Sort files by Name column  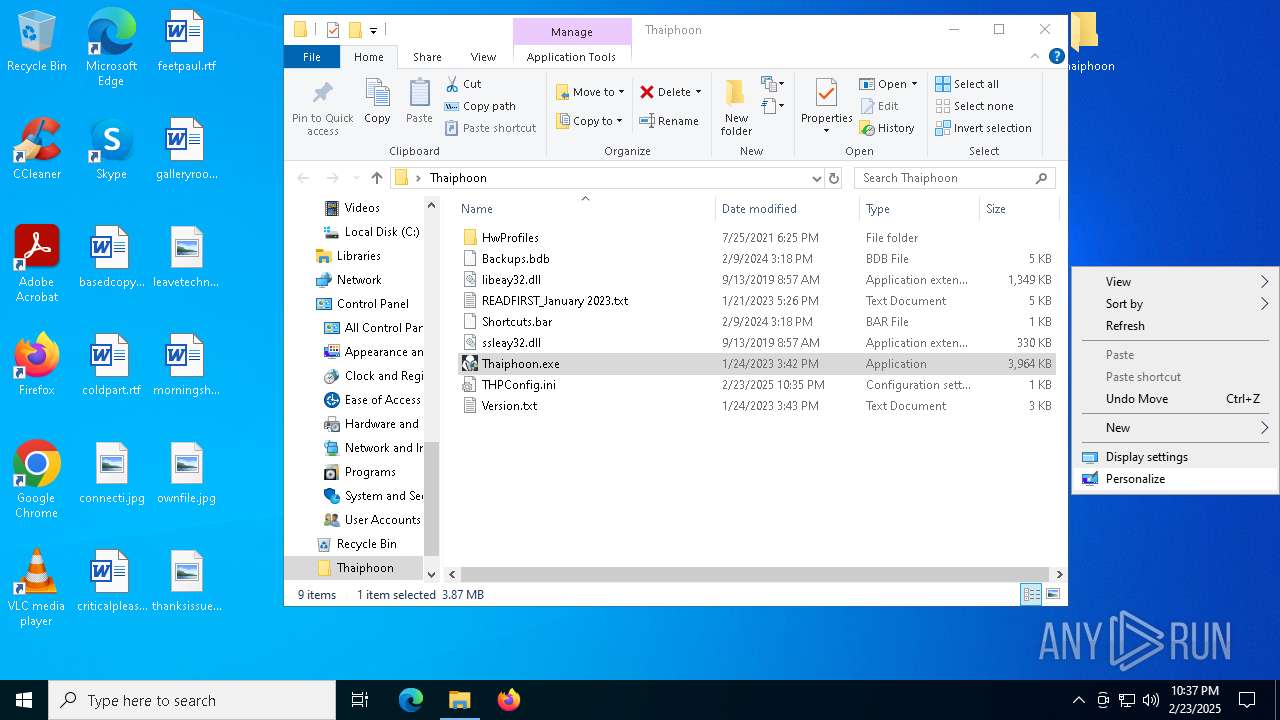click(585, 209)
